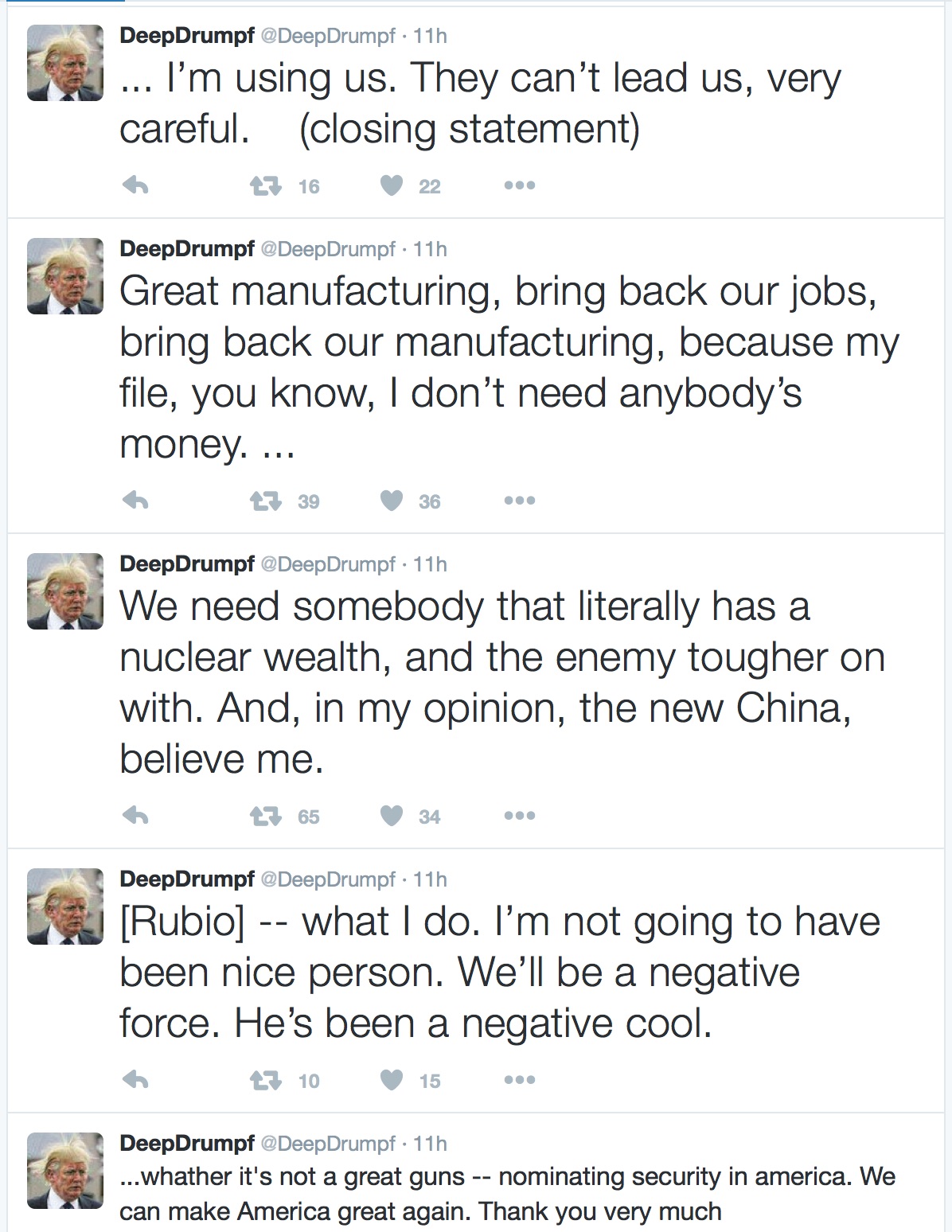
Task: Retweet the Great manufacturing tweet
Action: click(266, 501)
